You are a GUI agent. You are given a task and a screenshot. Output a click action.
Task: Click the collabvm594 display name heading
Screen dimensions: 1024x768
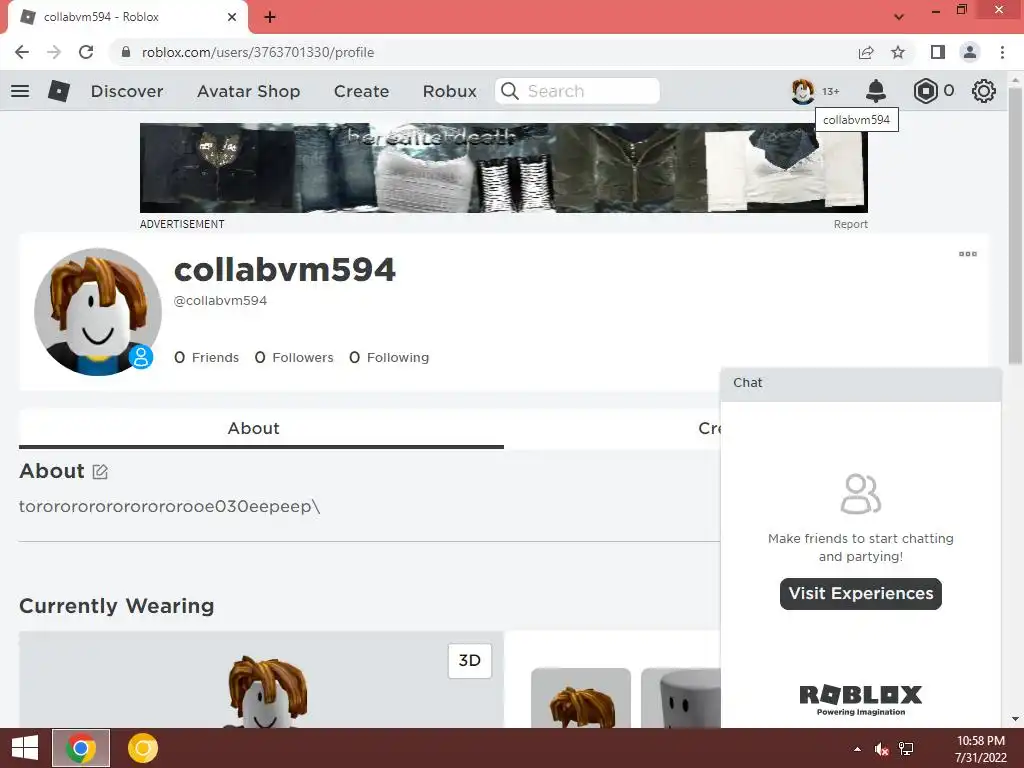[285, 270]
